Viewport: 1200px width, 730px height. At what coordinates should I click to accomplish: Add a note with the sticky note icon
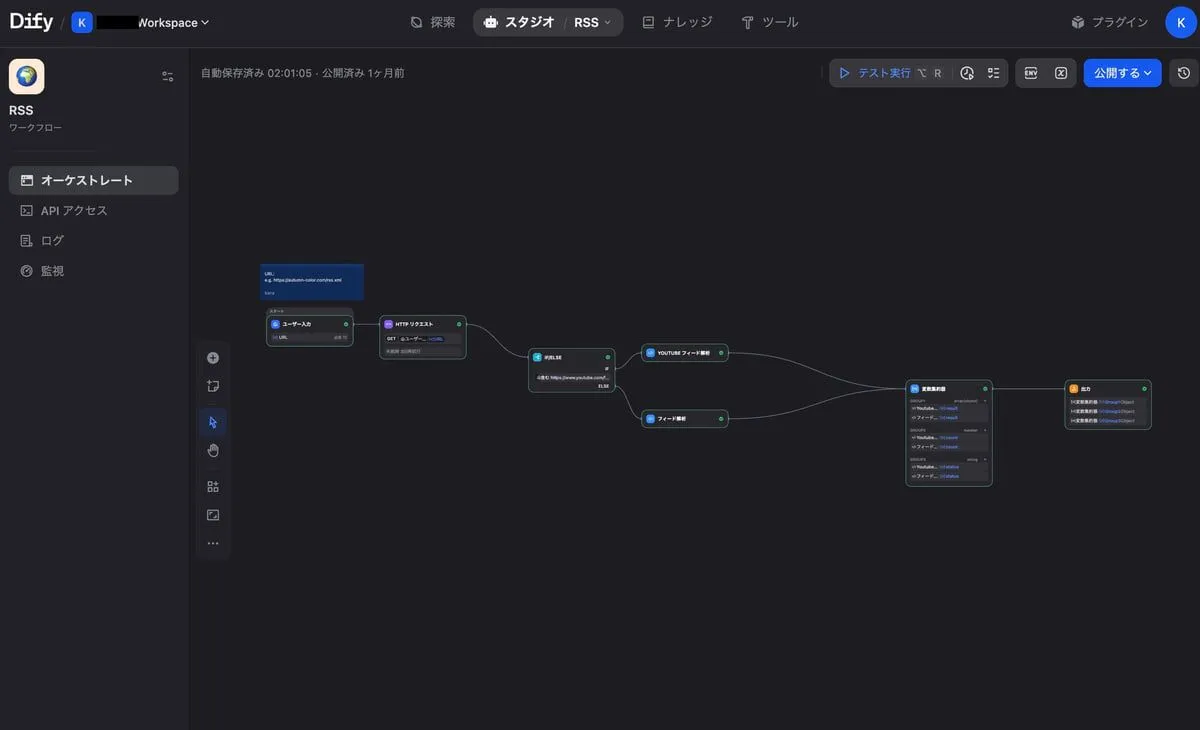[213, 386]
